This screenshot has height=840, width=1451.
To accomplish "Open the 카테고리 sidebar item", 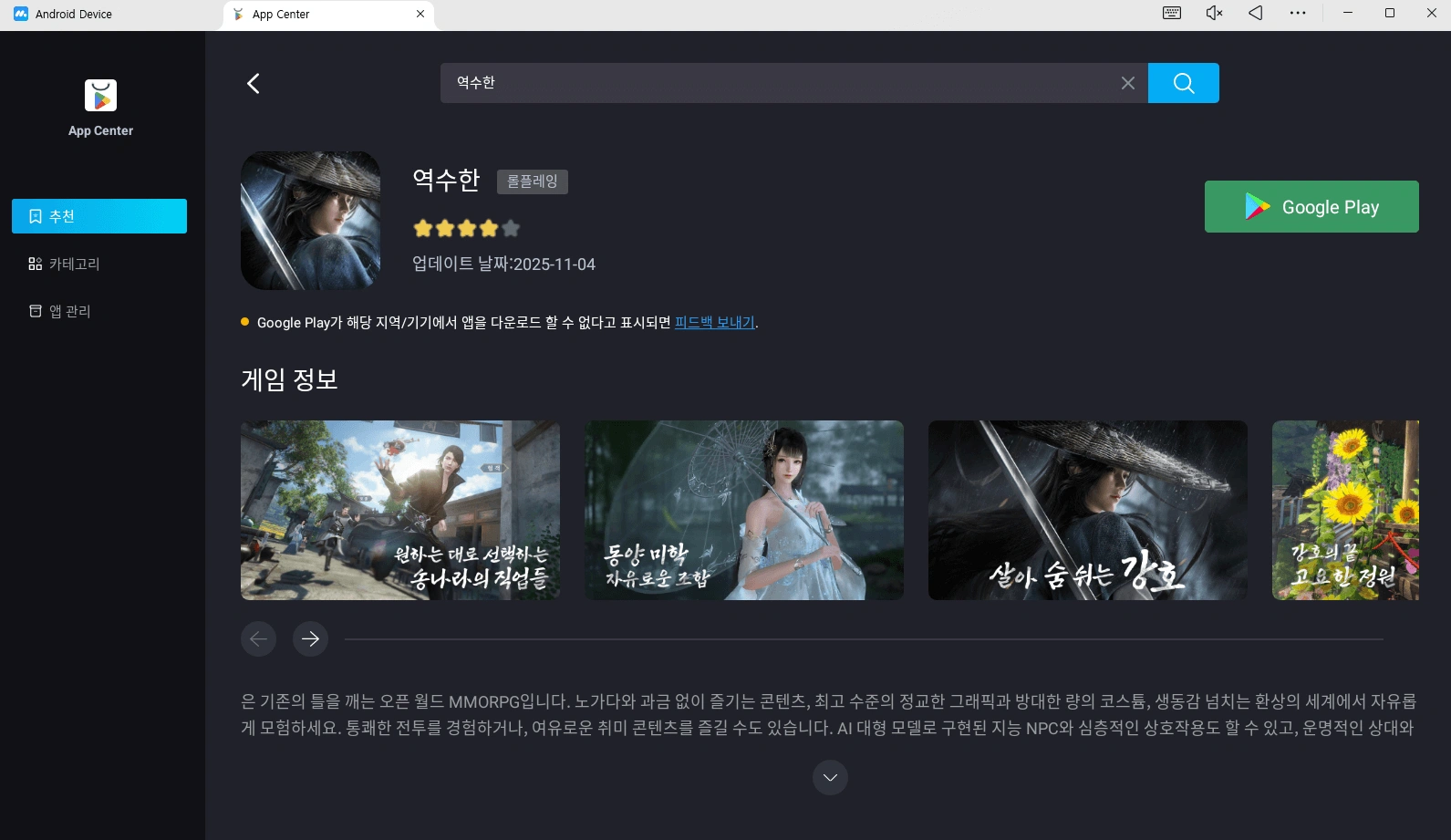I will (99, 264).
